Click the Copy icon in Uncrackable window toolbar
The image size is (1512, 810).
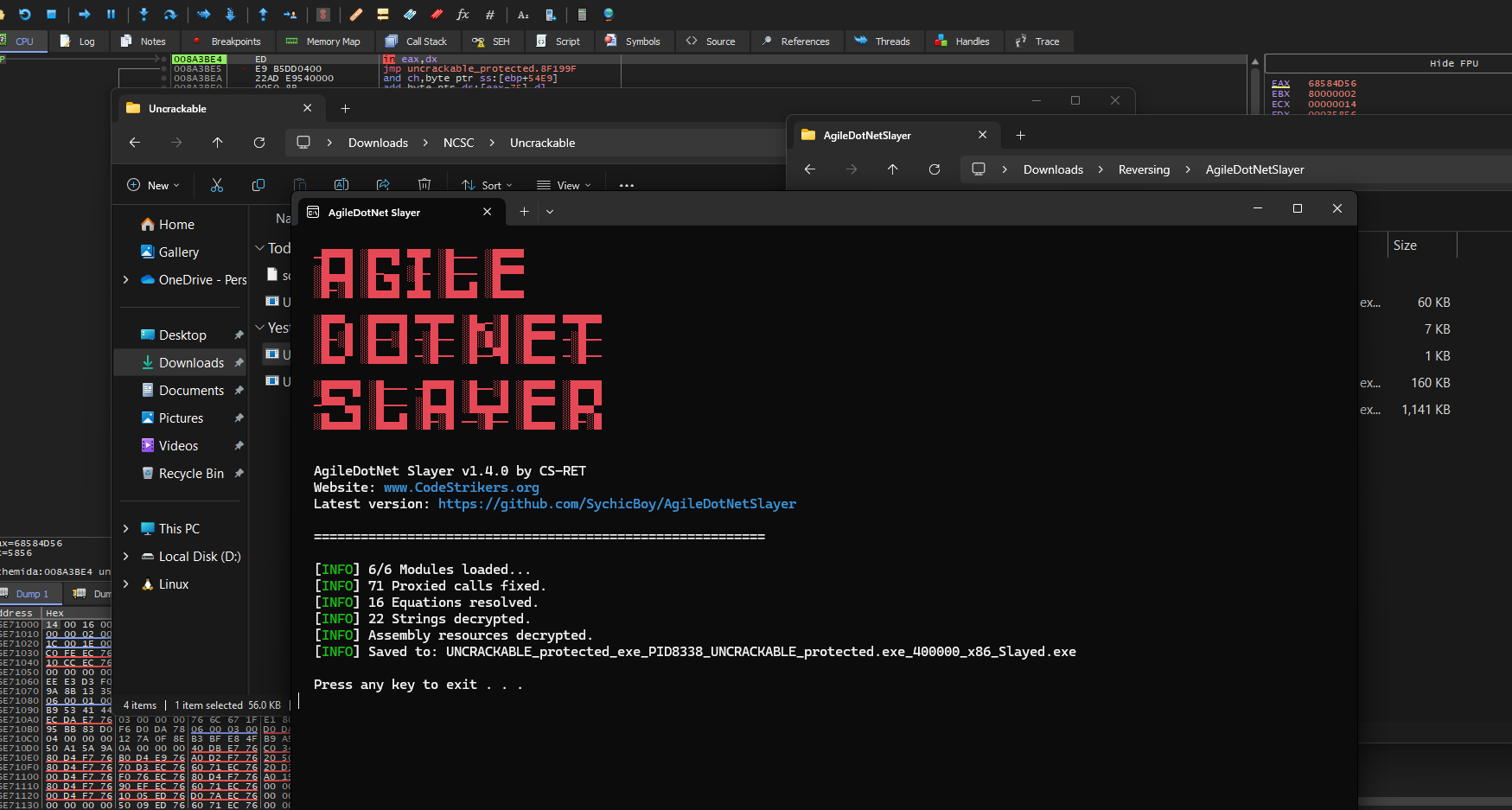(x=258, y=185)
